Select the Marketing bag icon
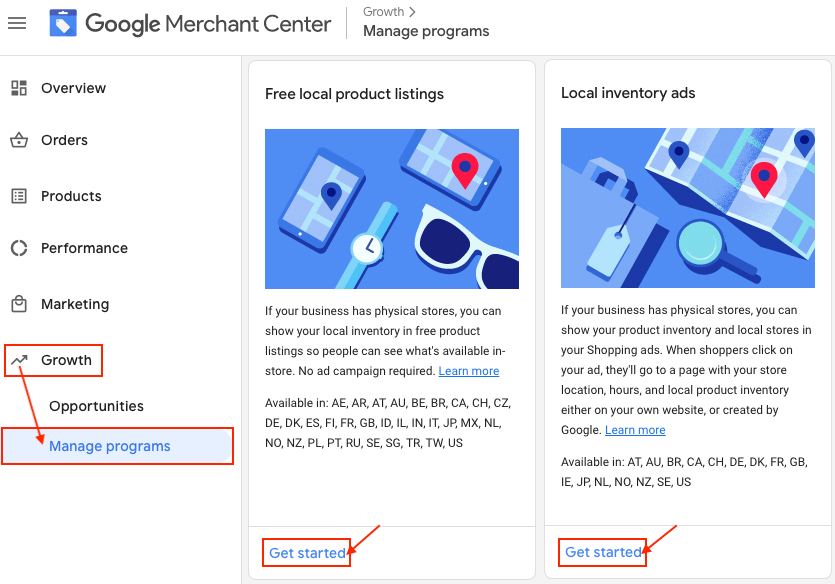Image resolution: width=835 pixels, height=584 pixels. pyautogui.click(x=17, y=304)
